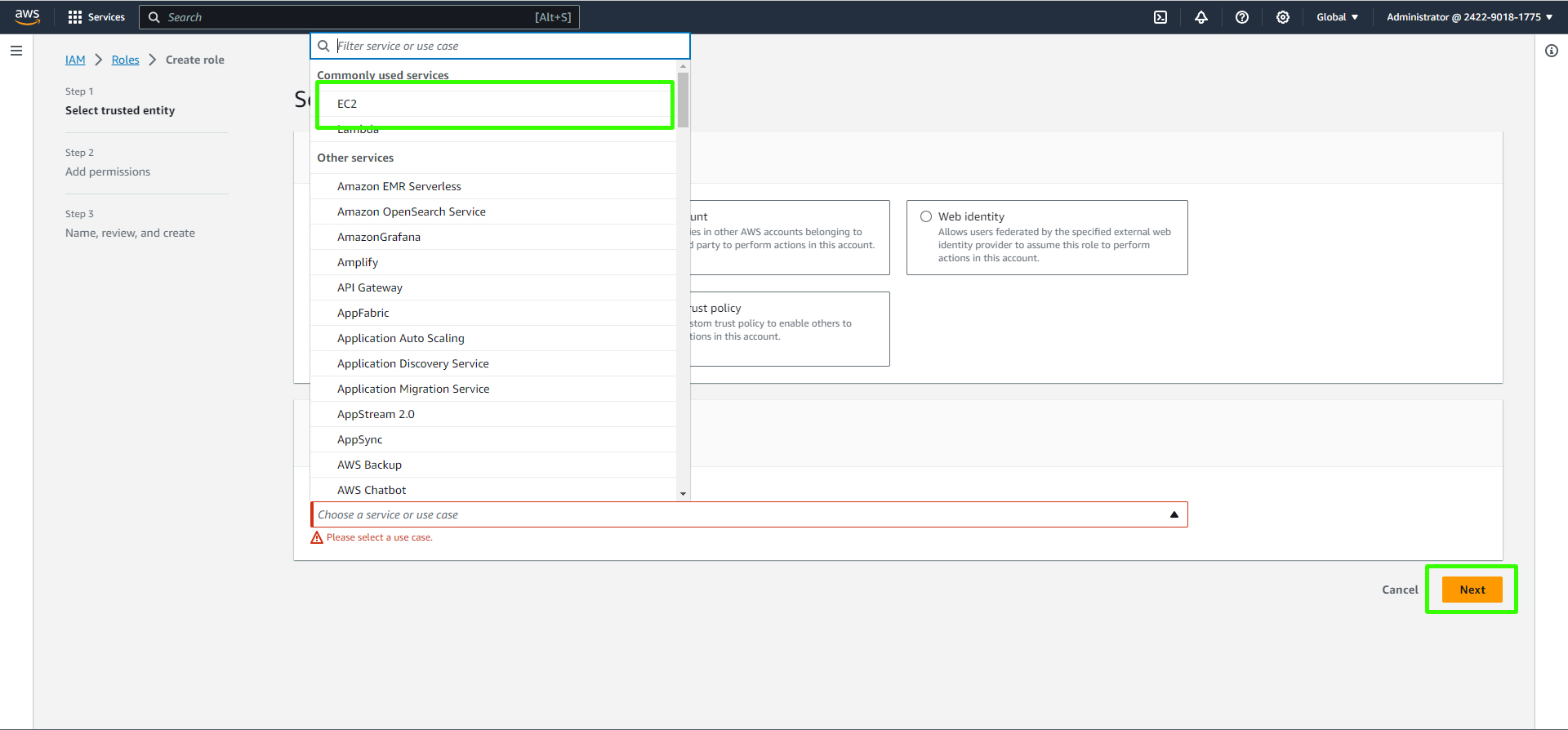The width and height of the screenshot is (1568, 730).
Task: Select EC2 from commonly used services
Action: point(493,104)
